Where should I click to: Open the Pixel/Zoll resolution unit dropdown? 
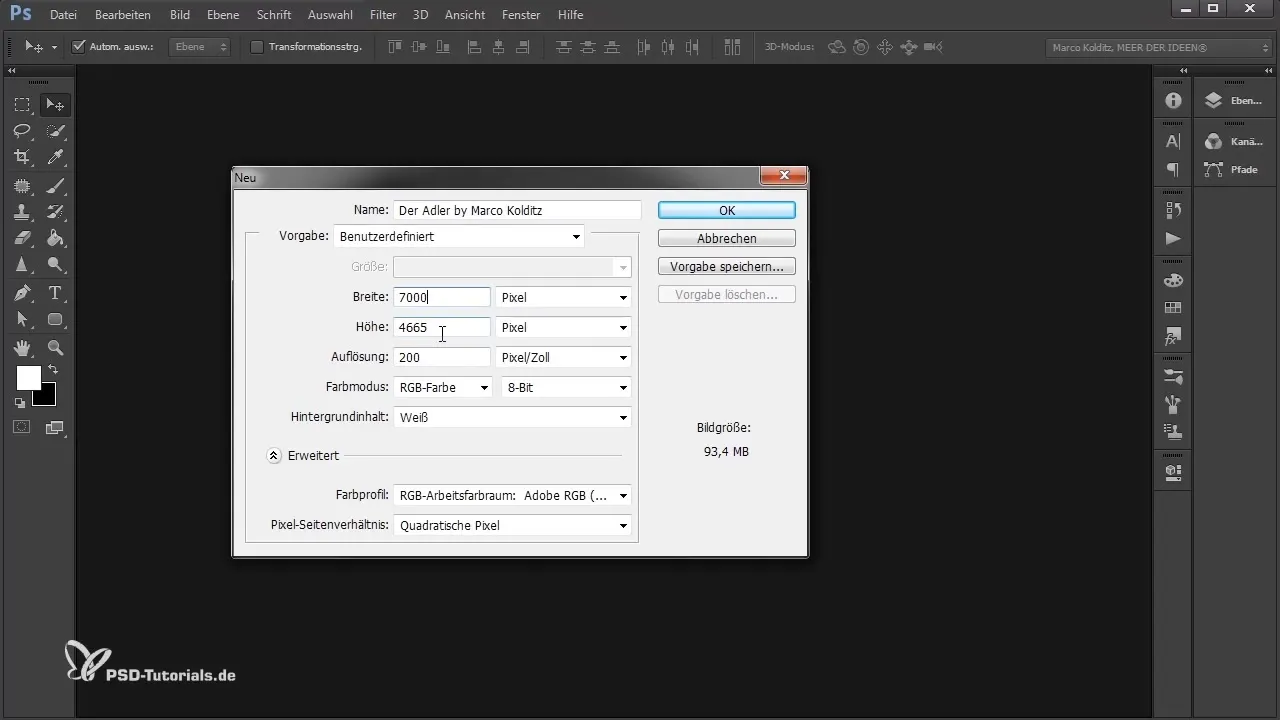pyautogui.click(x=564, y=358)
